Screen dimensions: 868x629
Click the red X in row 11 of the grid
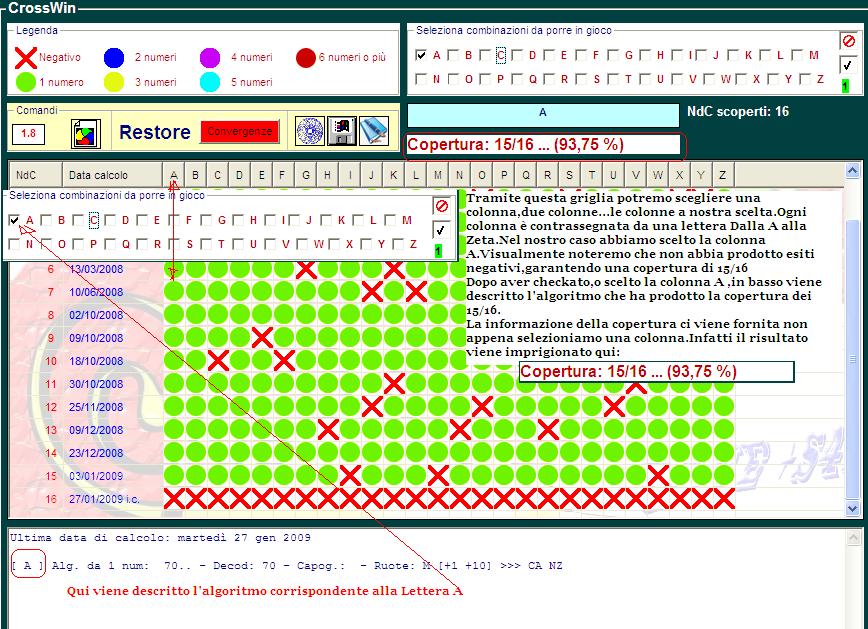click(x=394, y=383)
